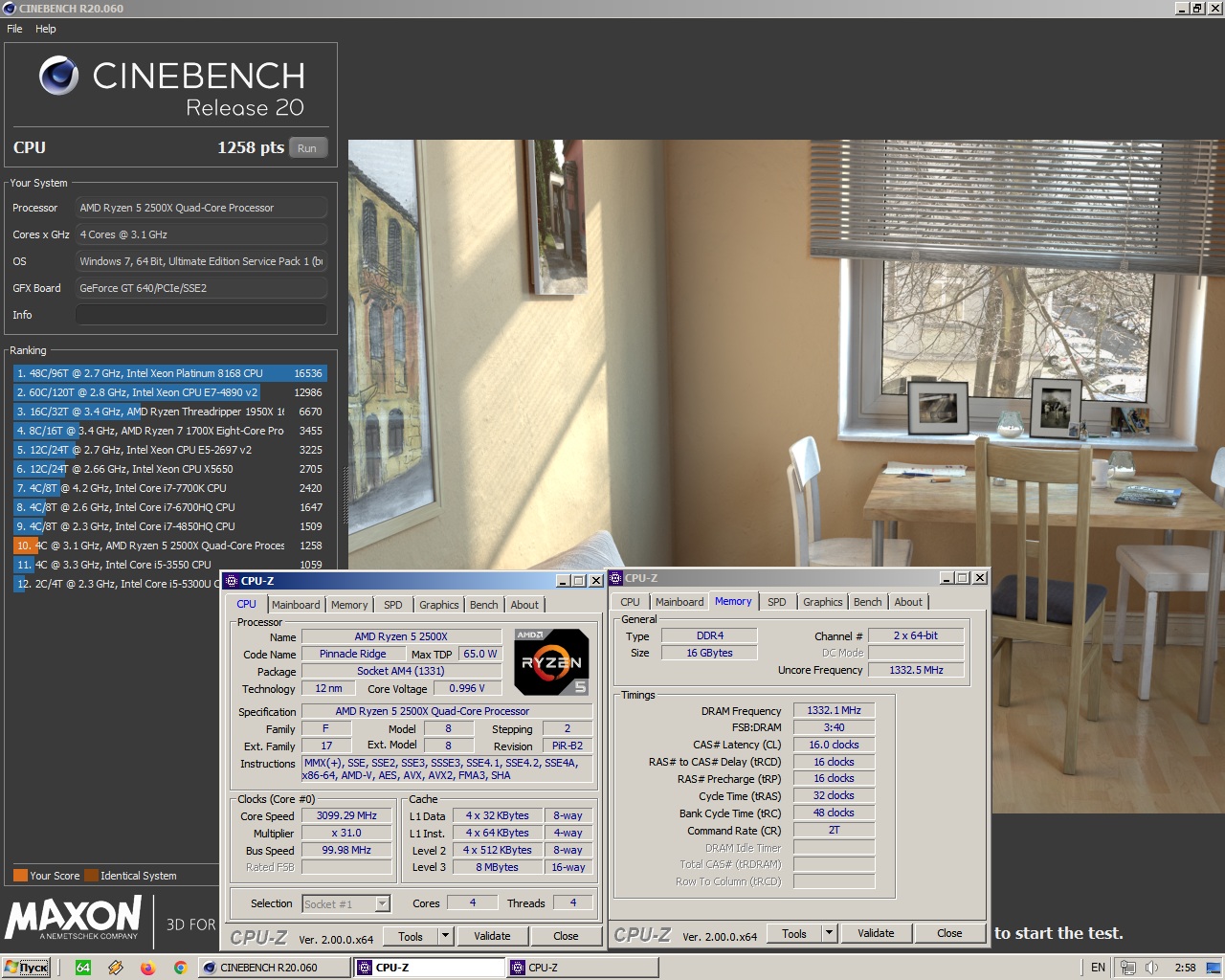Select ranking row 2, Xeon CPU E7-4890 v2
Viewport: 1225px width, 980px height.
point(169,392)
